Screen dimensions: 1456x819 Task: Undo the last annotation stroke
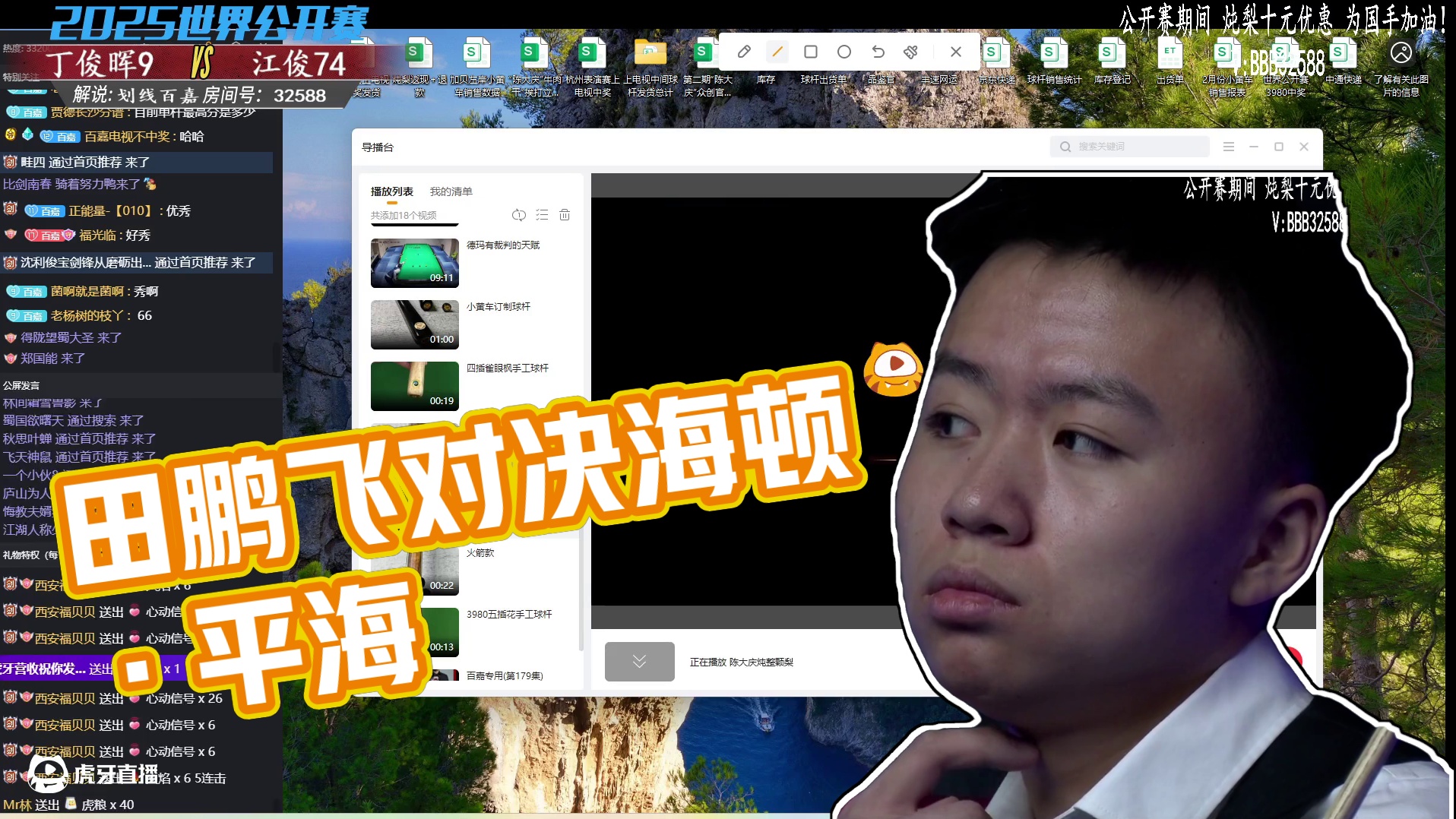[x=878, y=52]
